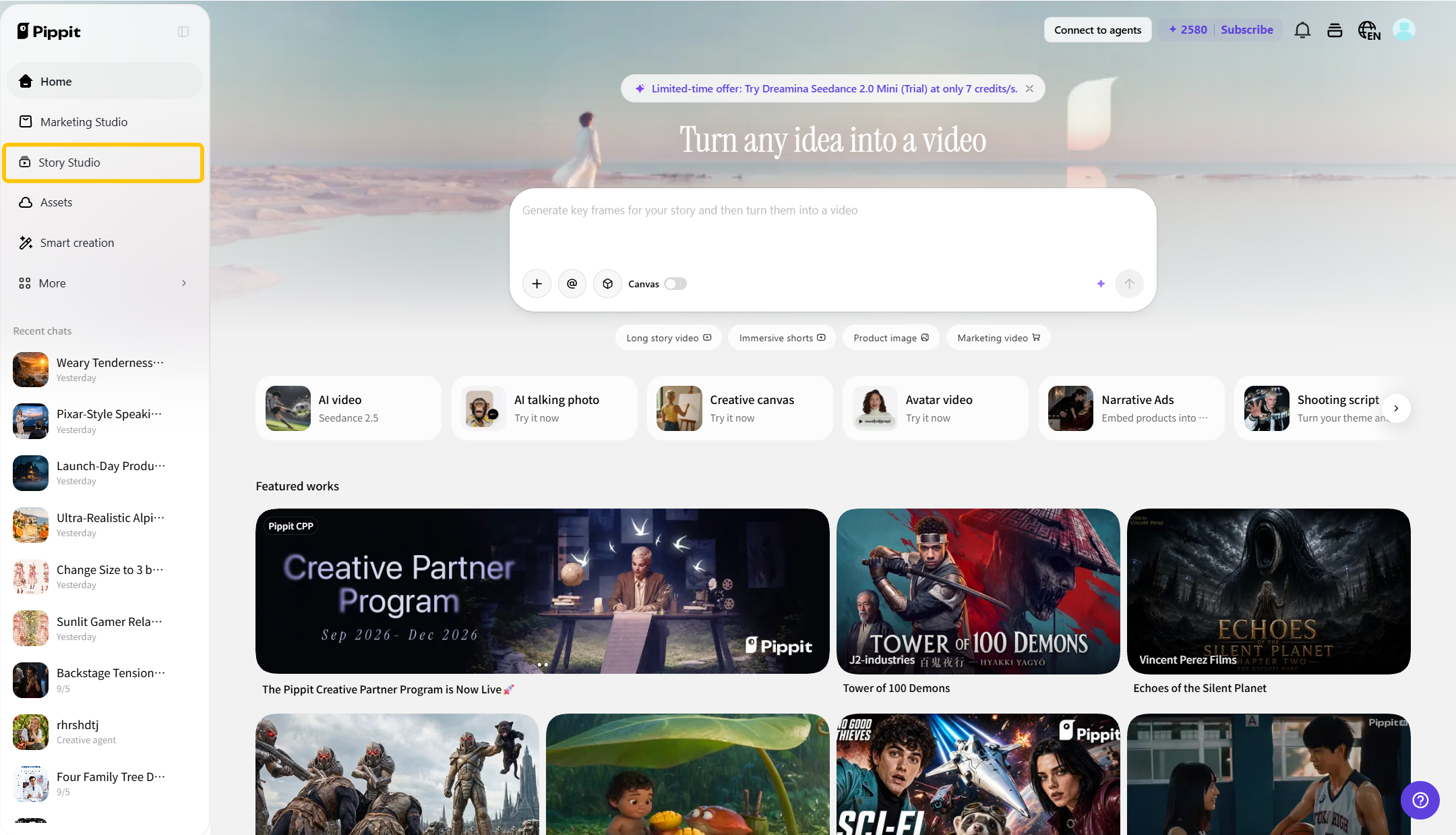Open the help question mark button
The image size is (1456, 835).
point(1420,800)
